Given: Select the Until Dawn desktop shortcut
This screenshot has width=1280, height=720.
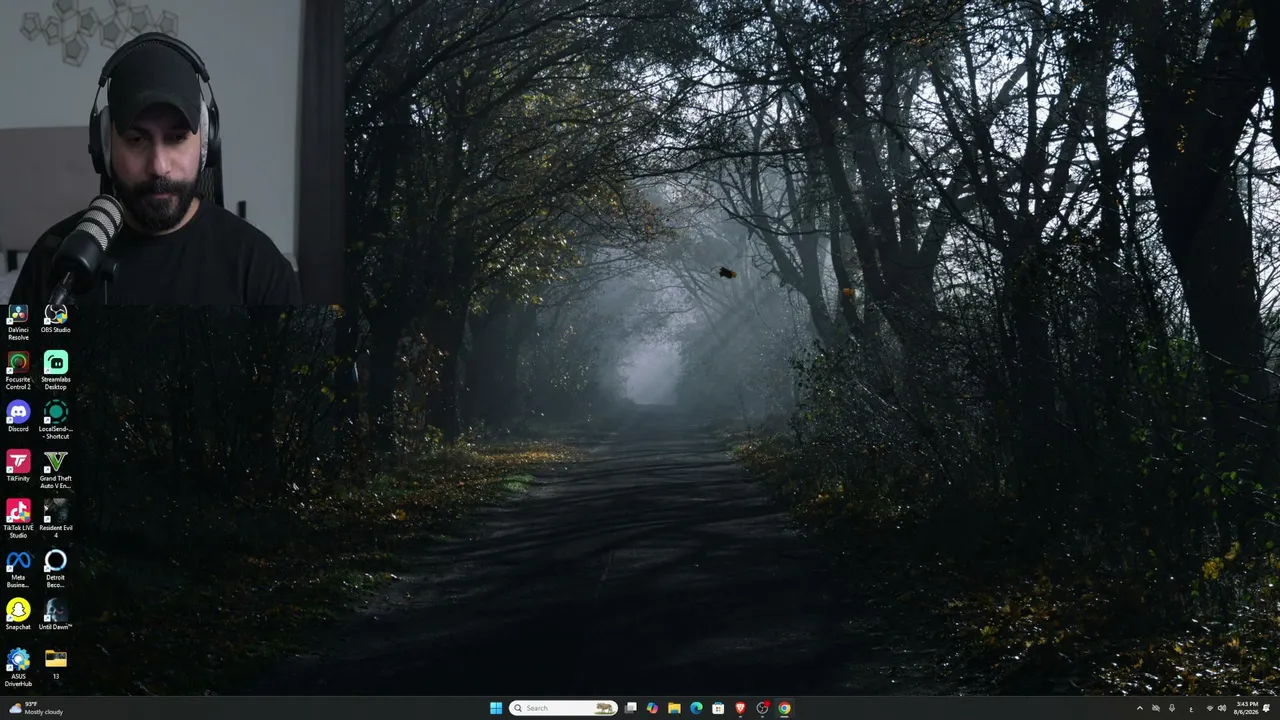Looking at the screenshot, I should (x=56, y=615).
